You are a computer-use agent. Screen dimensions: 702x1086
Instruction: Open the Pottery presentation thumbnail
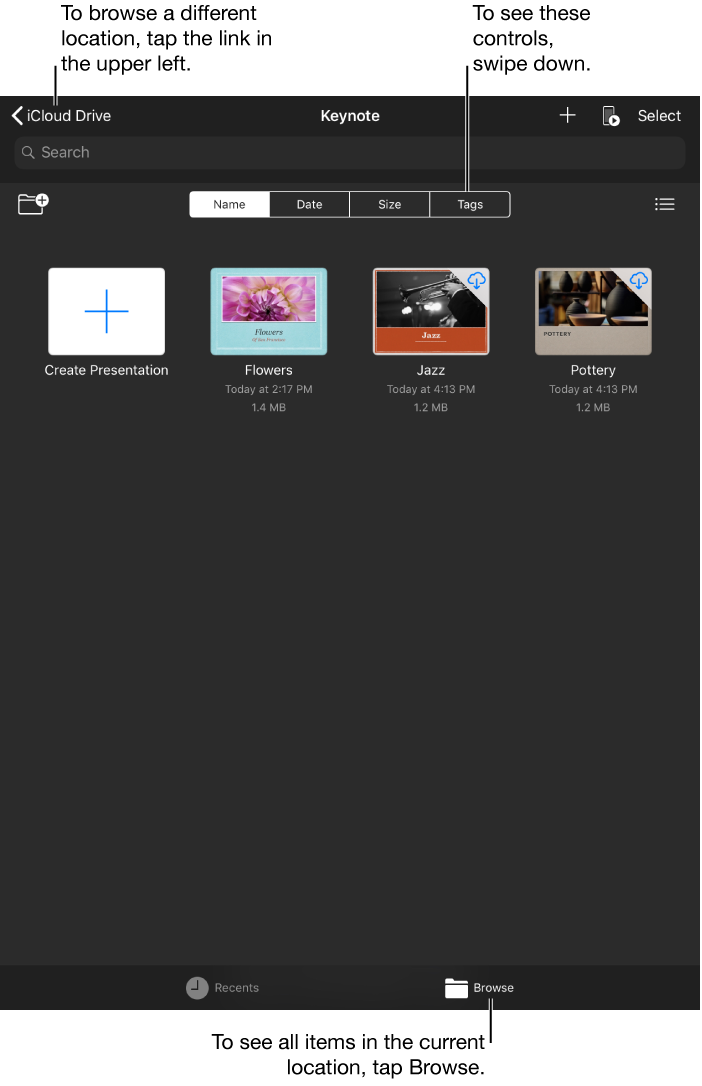(593, 312)
